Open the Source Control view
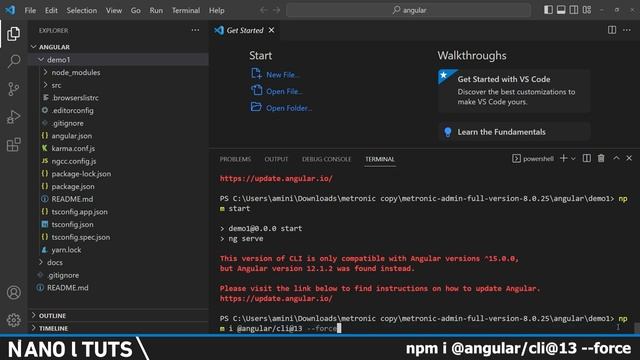The width and height of the screenshot is (640, 360). coord(13,89)
